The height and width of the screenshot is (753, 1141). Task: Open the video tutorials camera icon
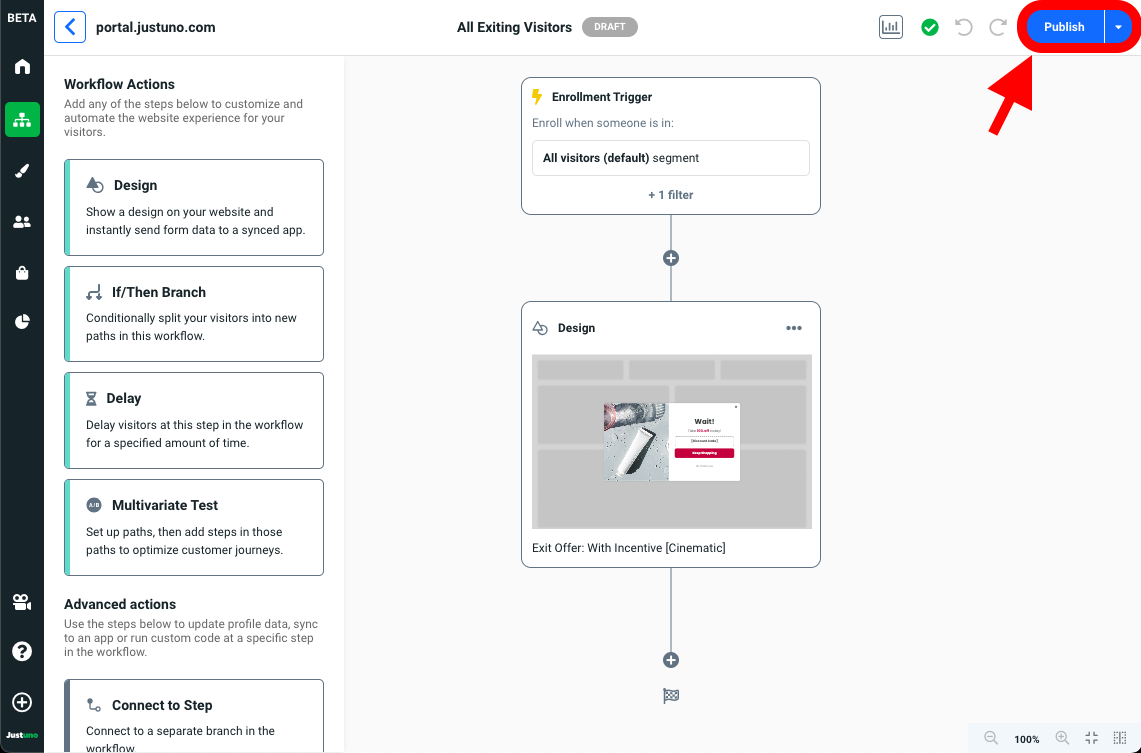point(22,602)
